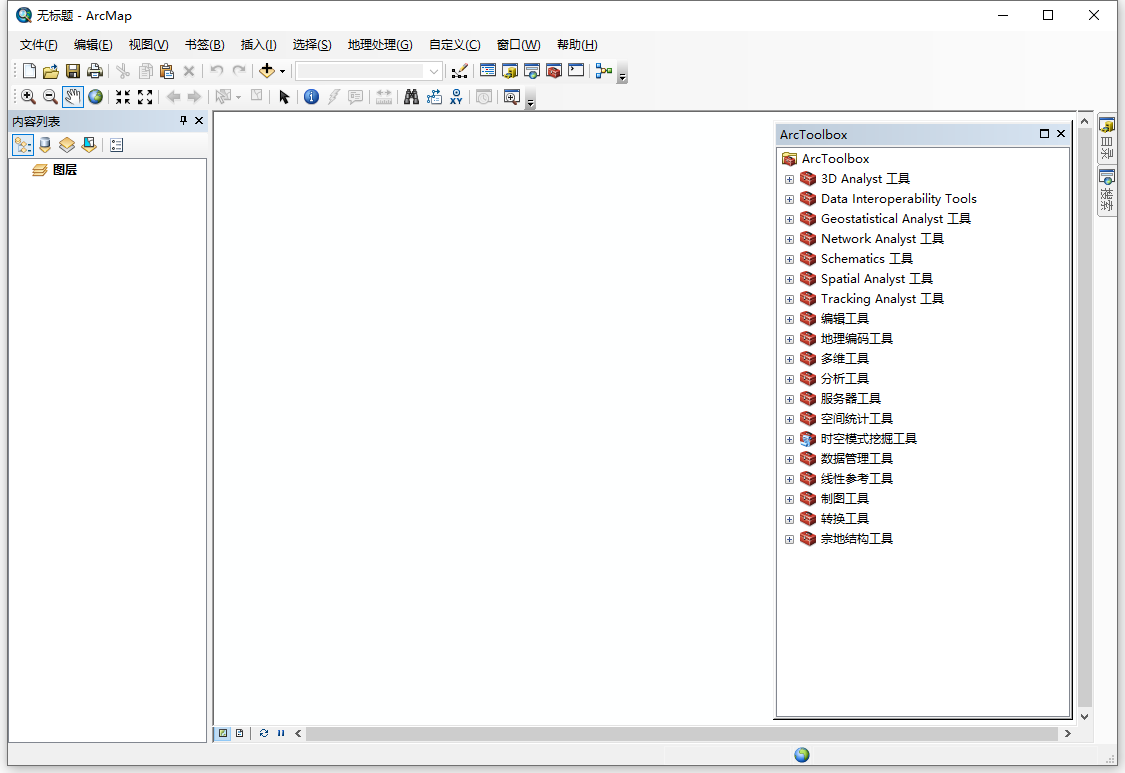Image resolution: width=1125 pixels, height=773 pixels.
Task: Select the 空间统计工具 toolbox
Action: tap(857, 418)
